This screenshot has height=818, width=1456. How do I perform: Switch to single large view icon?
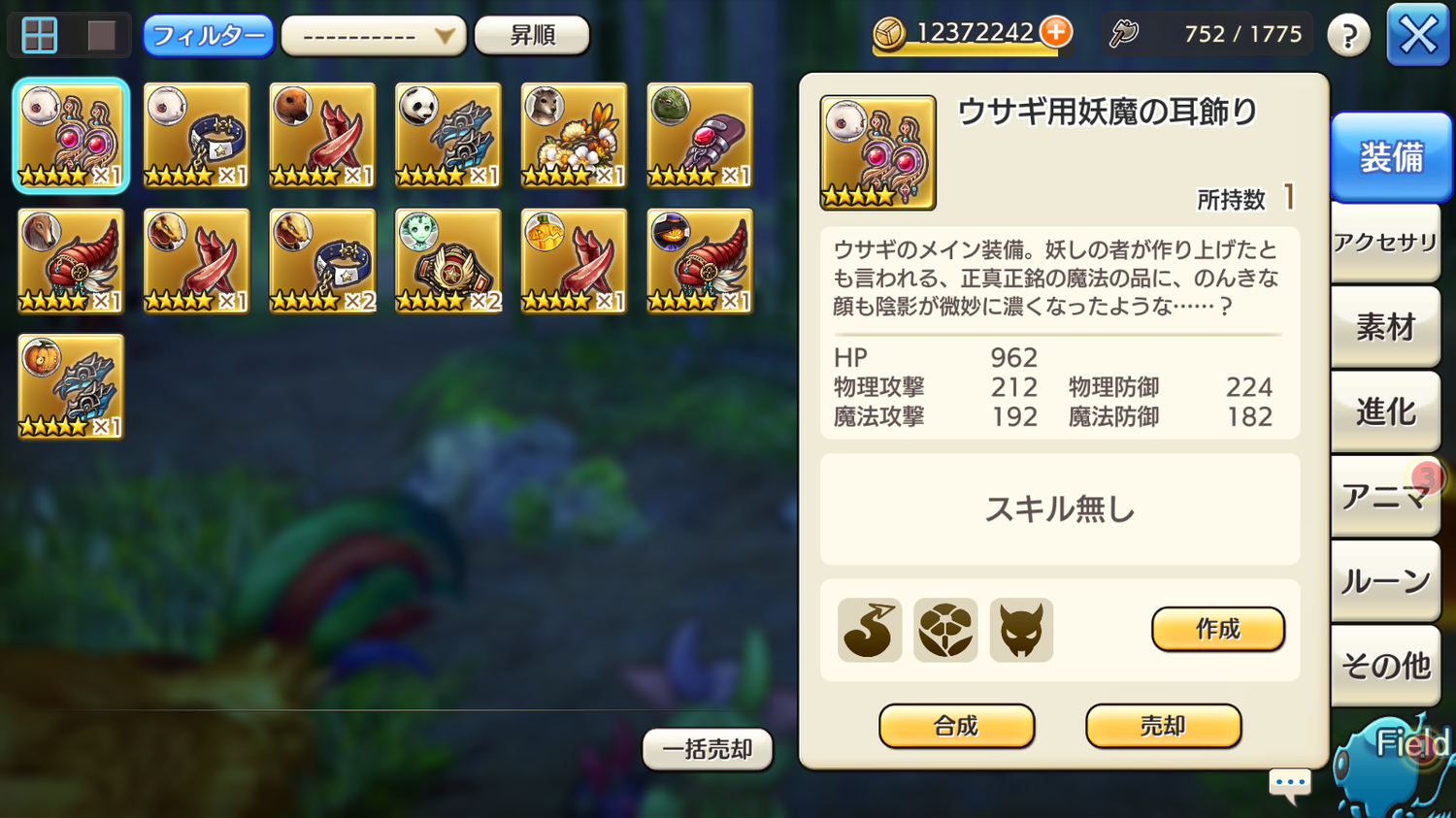102,36
